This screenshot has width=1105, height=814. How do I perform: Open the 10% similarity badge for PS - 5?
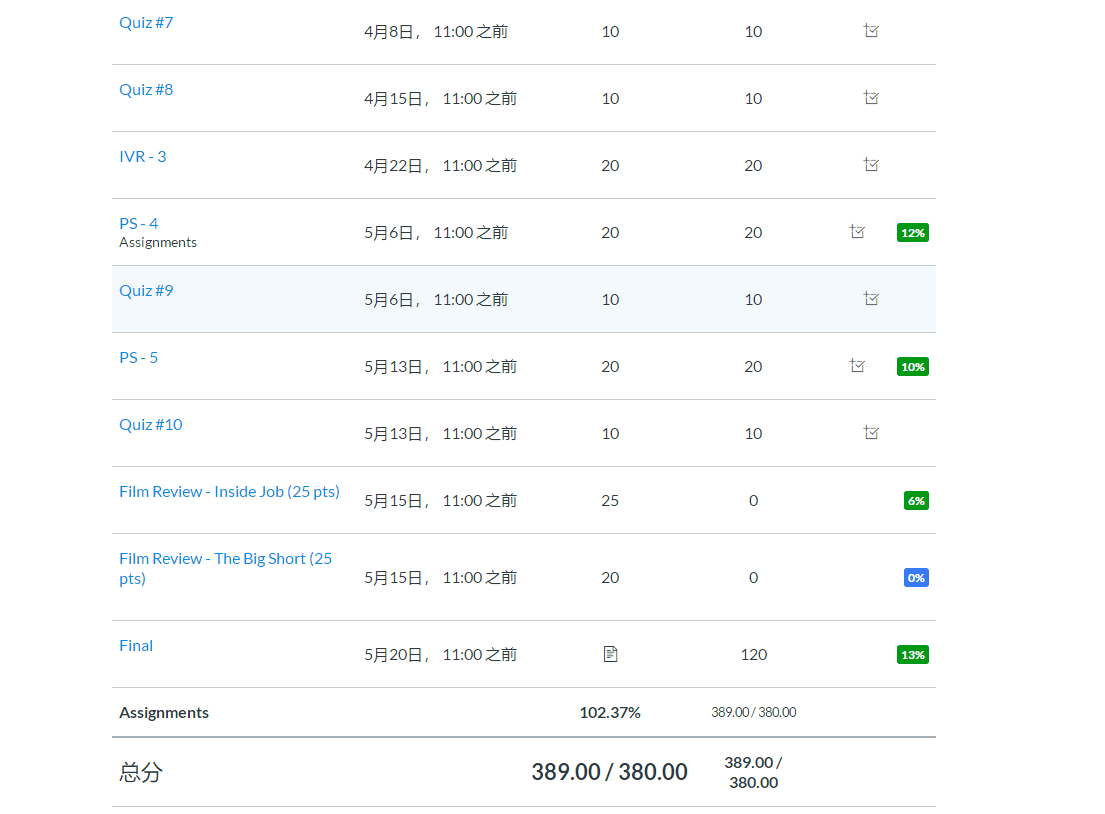913,367
